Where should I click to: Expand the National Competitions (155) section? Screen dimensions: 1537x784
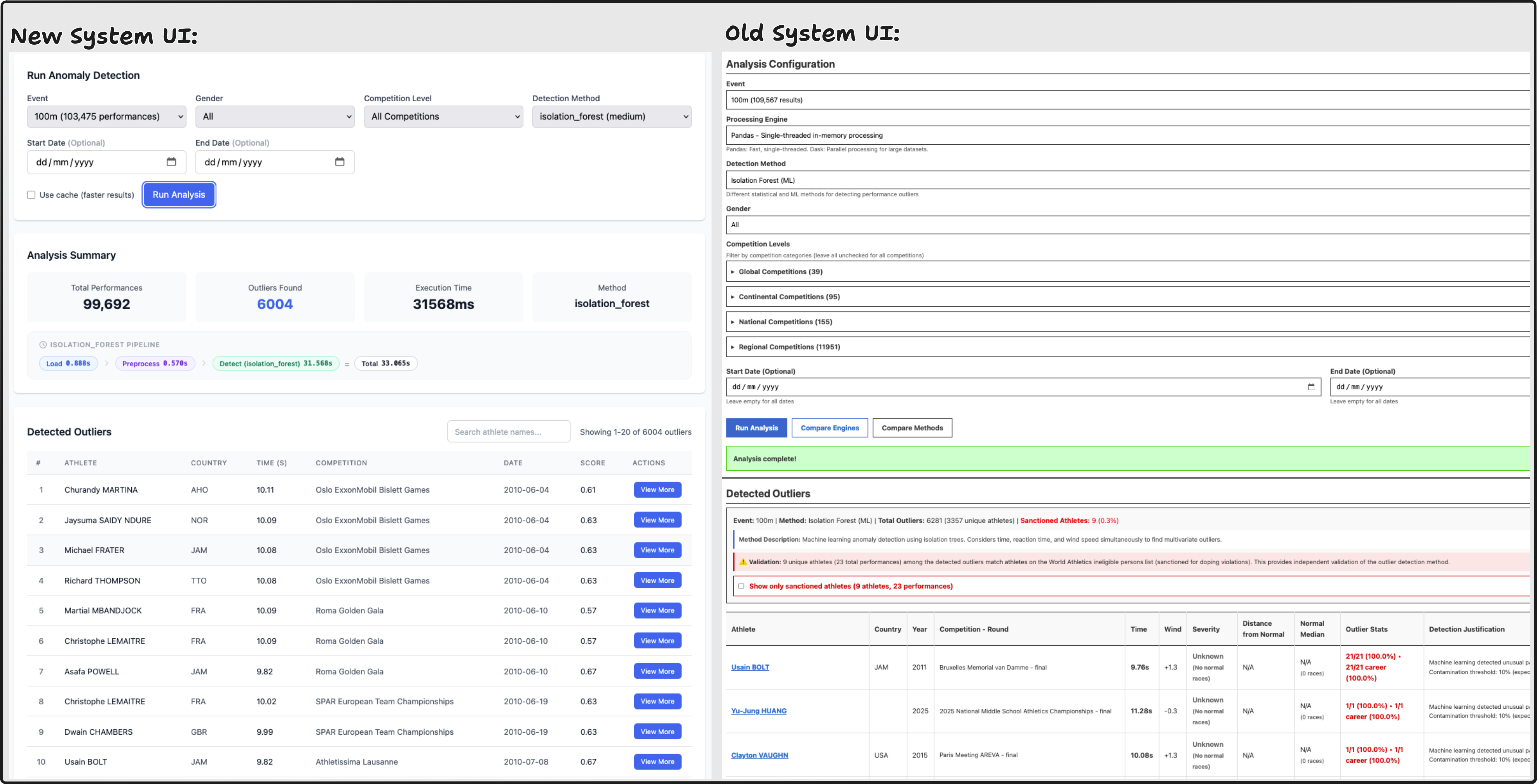click(x=1128, y=322)
